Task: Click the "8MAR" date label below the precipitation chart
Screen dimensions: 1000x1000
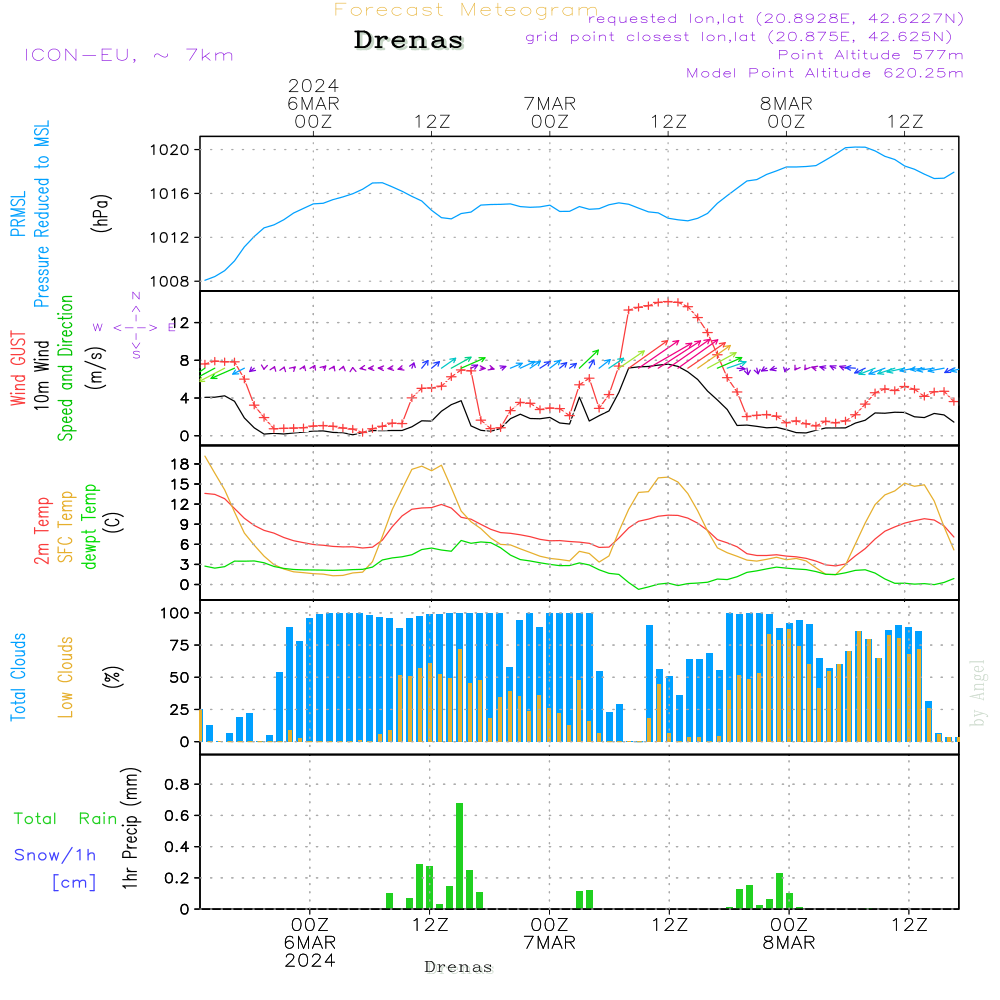Action: click(789, 943)
